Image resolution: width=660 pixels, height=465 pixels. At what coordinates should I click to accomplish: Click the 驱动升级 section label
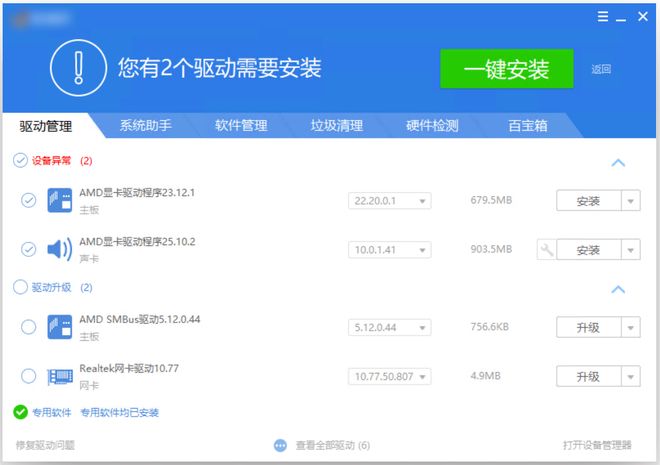[51, 287]
